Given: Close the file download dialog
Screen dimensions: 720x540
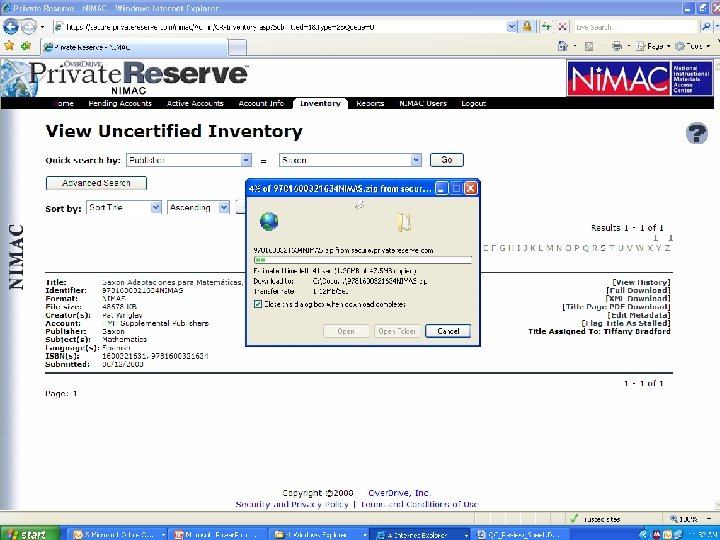Looking at the screenshot, I should 471,188.
